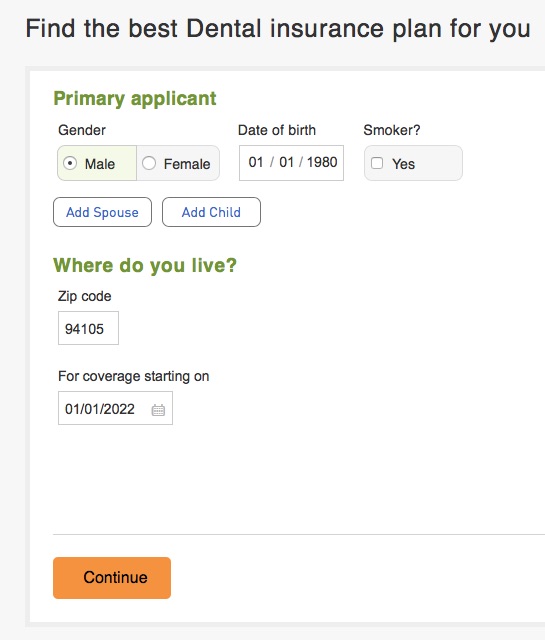Click the birth year field showing 1980
Viewport: 545px width, 640px height.
tap(322, 162)
